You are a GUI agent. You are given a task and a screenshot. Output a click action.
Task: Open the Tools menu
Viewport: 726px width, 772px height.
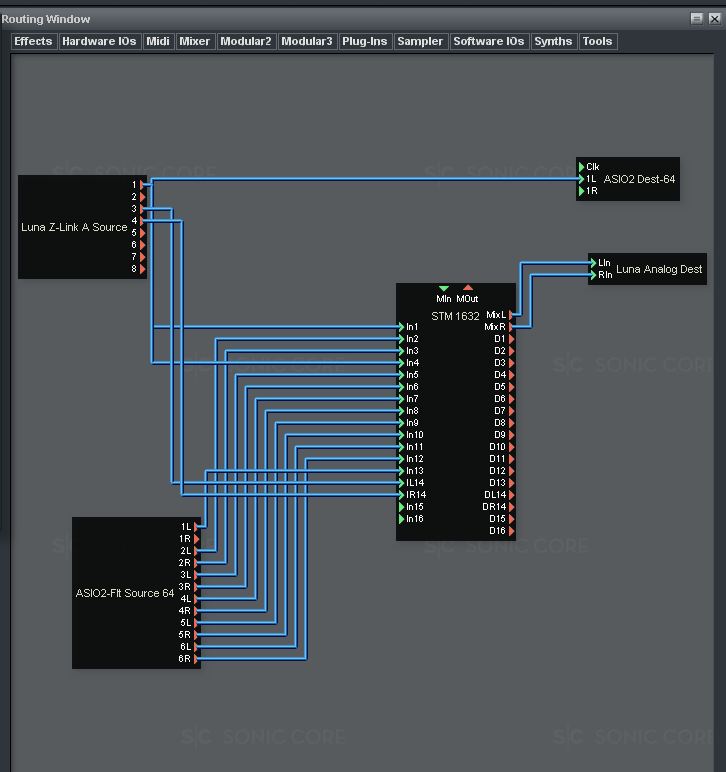coord(598,41)
